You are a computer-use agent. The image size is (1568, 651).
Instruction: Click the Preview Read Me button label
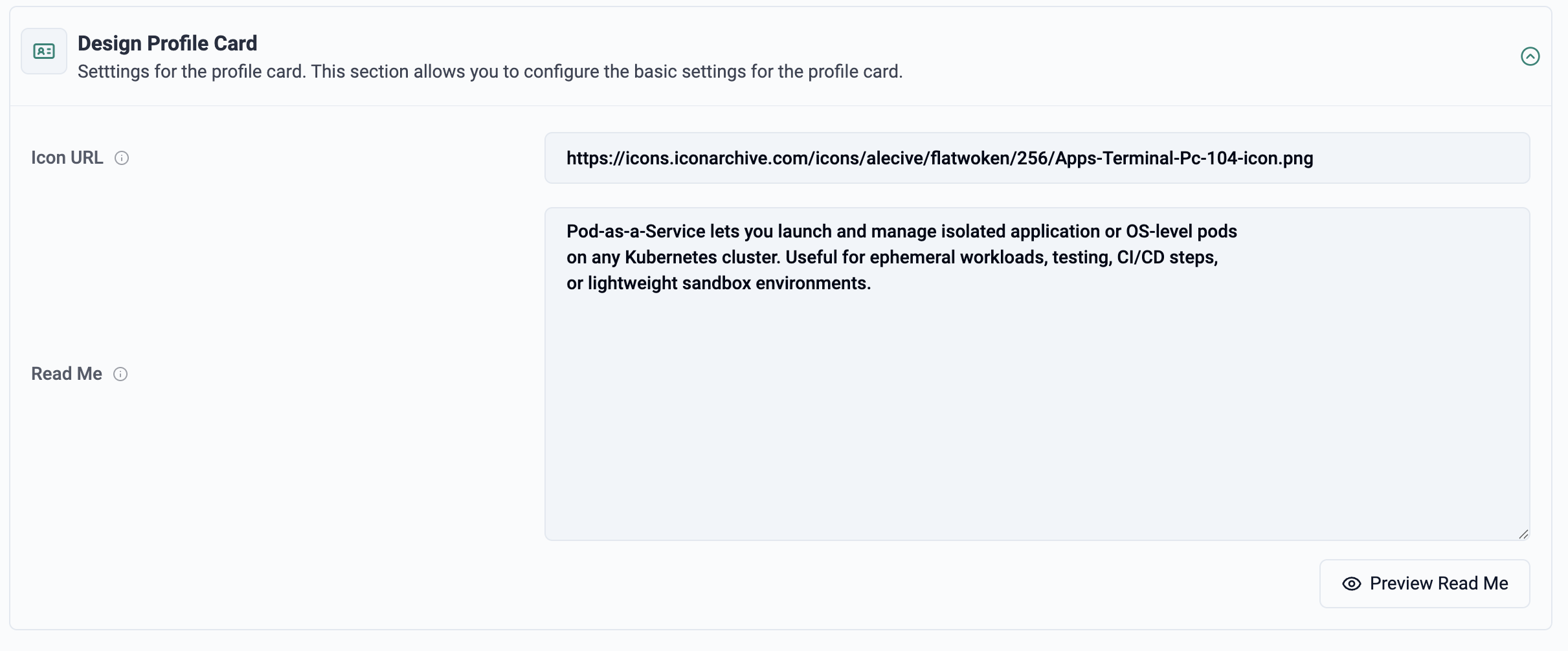tap(1439, 584)
